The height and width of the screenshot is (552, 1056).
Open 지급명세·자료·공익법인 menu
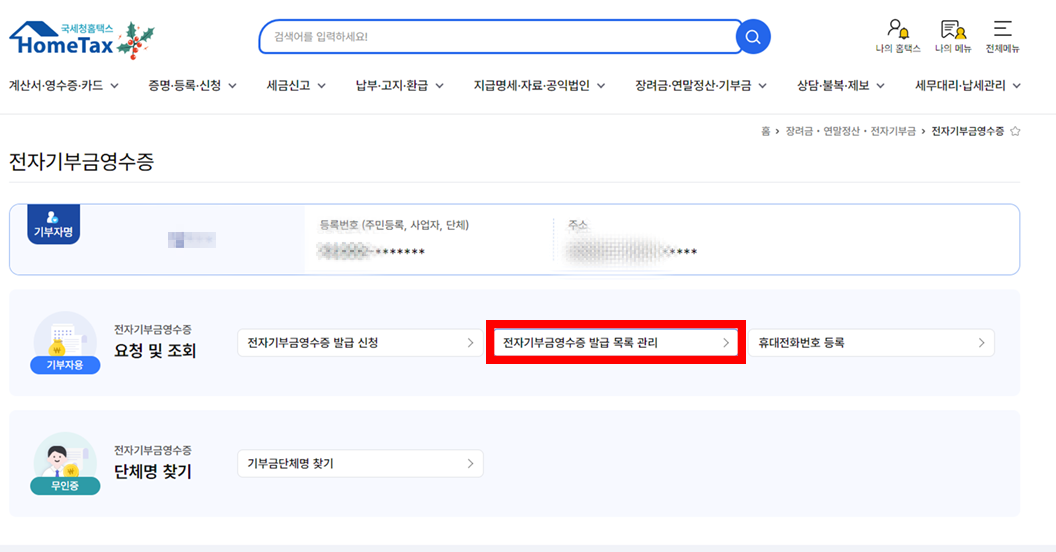(x=539, y=86)
